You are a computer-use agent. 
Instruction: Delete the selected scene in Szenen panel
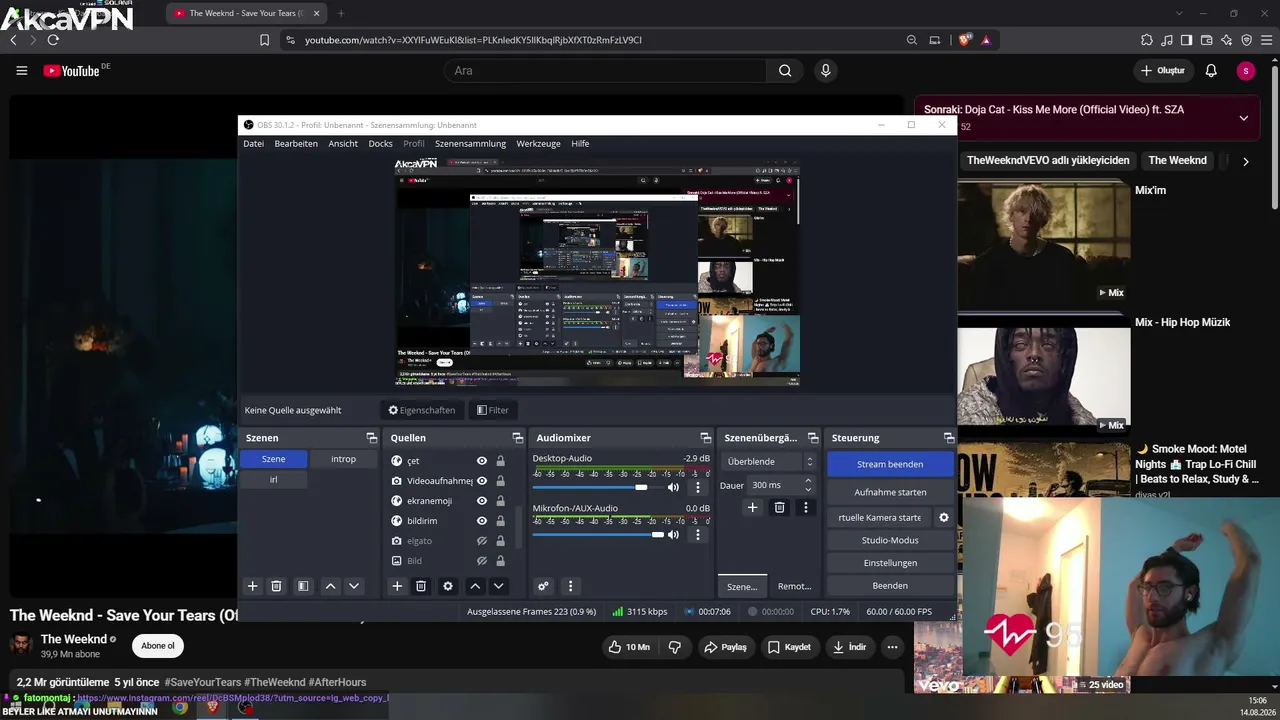pyautogui.click(x=277, y=586)
